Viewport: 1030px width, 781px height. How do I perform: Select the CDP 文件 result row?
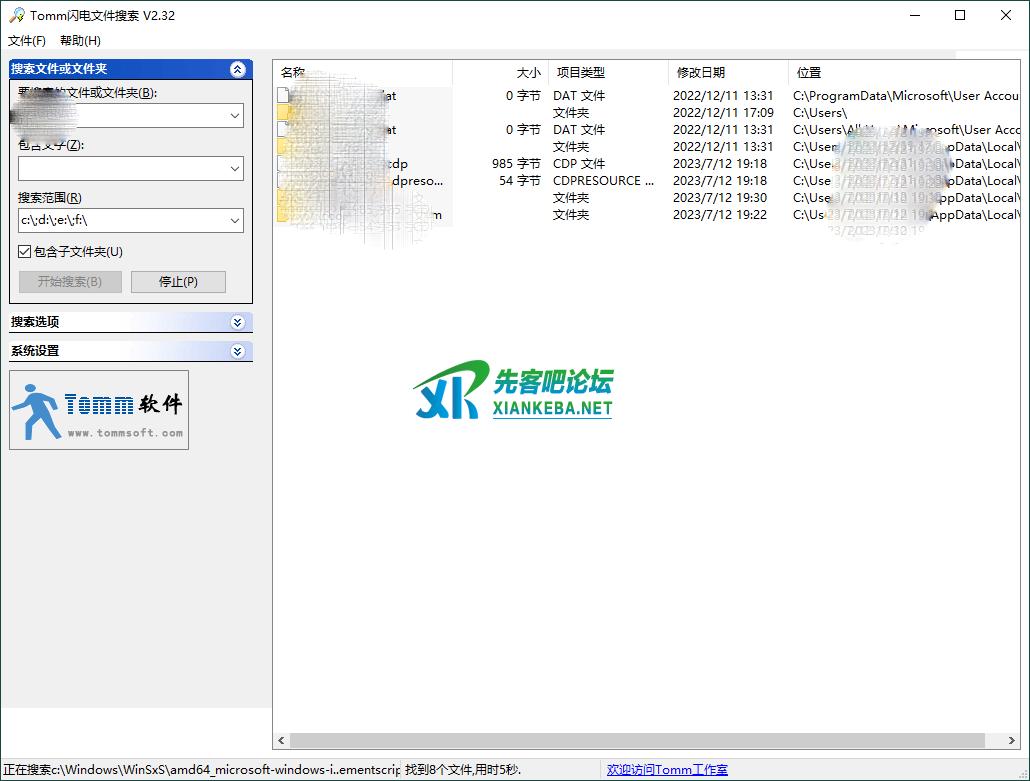tap(579, 164)
